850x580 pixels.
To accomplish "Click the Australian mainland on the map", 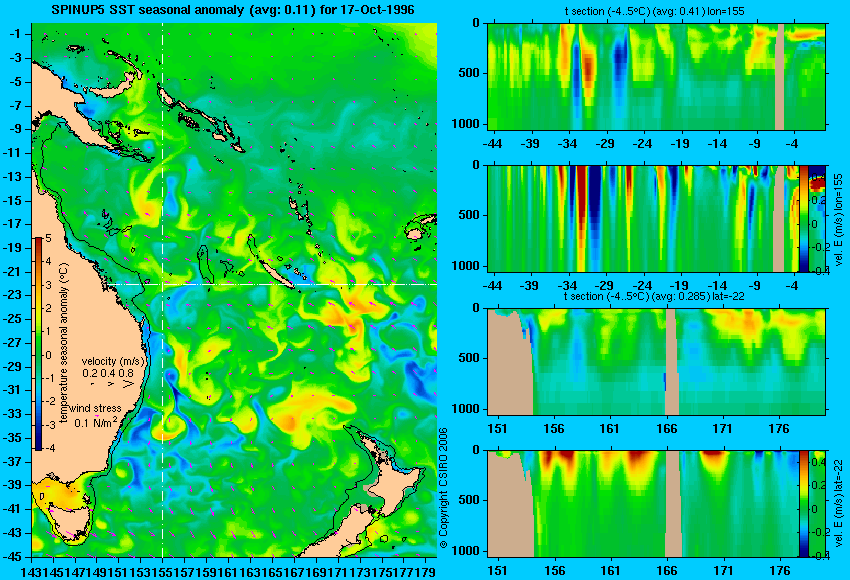I will click(x=81, y=325).
